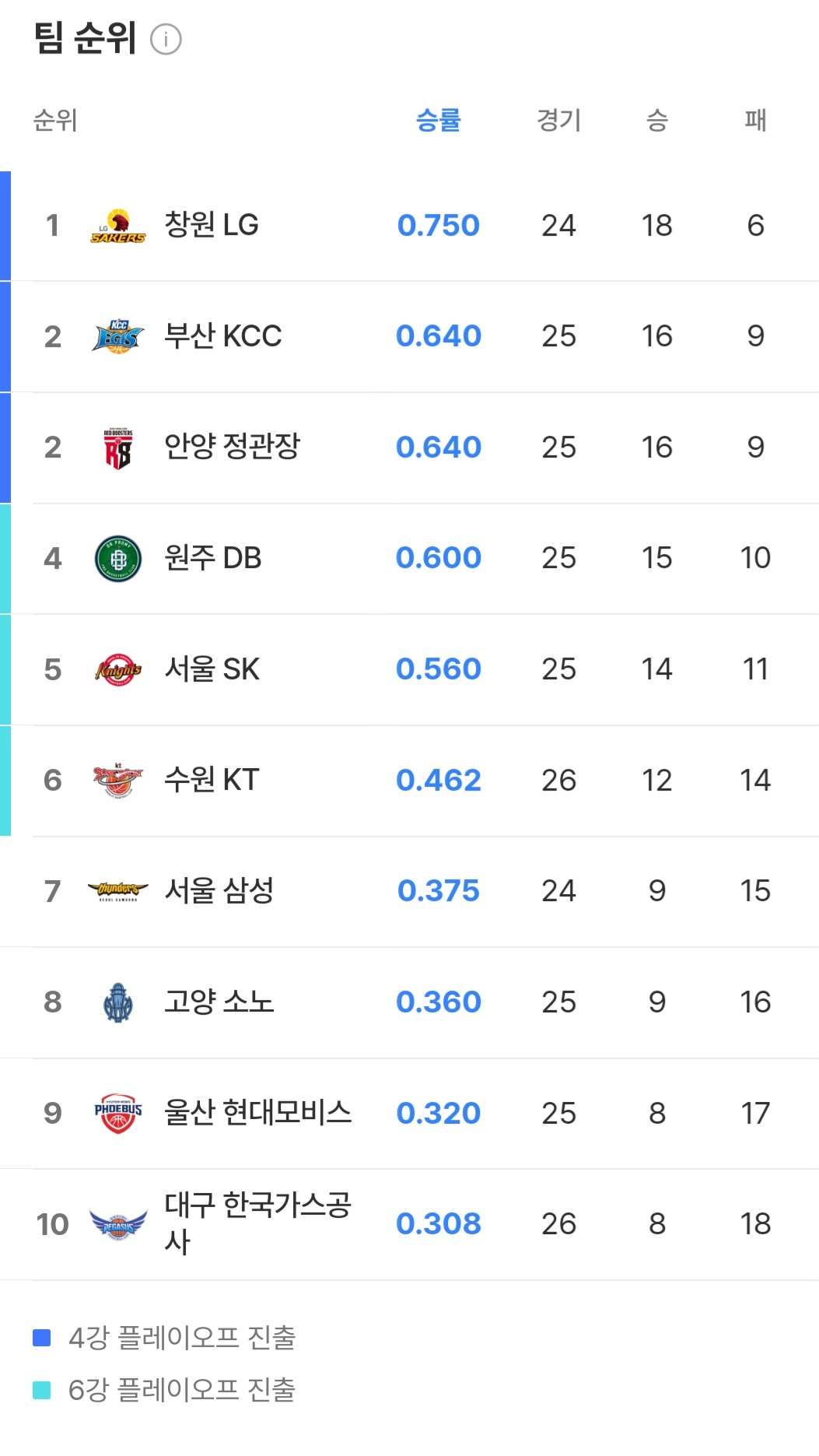Sort by 패 column header

click(755, 120)
